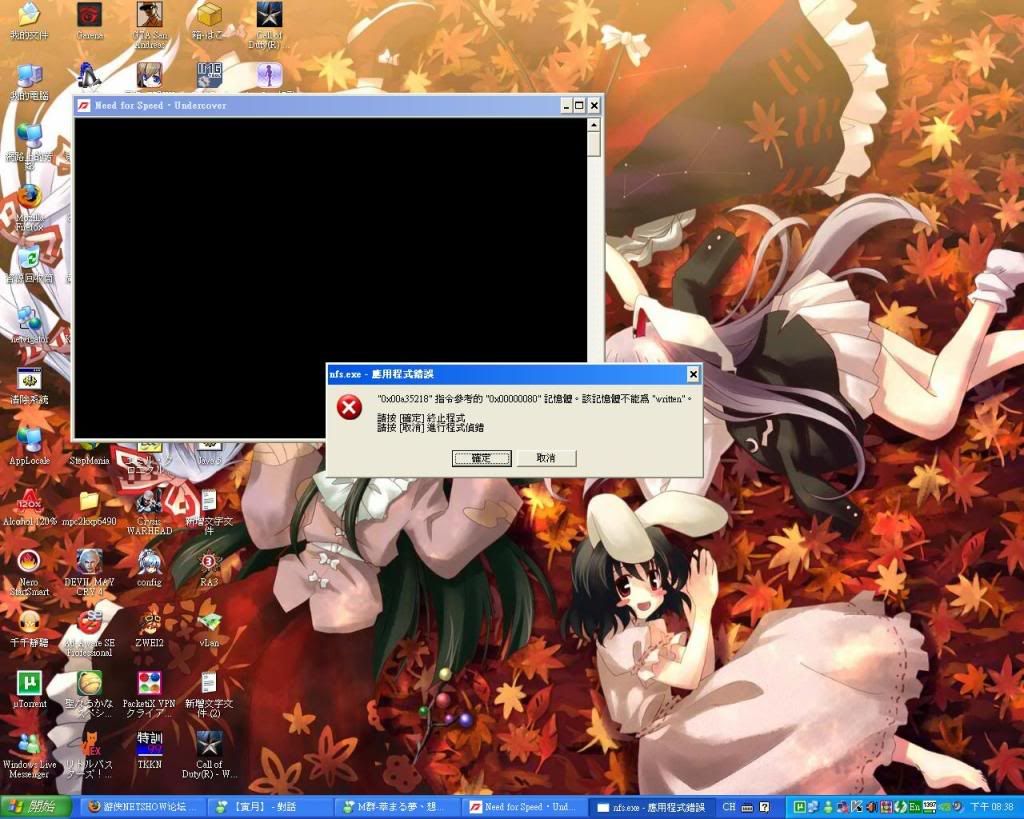Select the DEVIL MAY CRY 4 desktop icon
The height and width of the screenshot is (819, 1024).
click(x=89, y=572)
